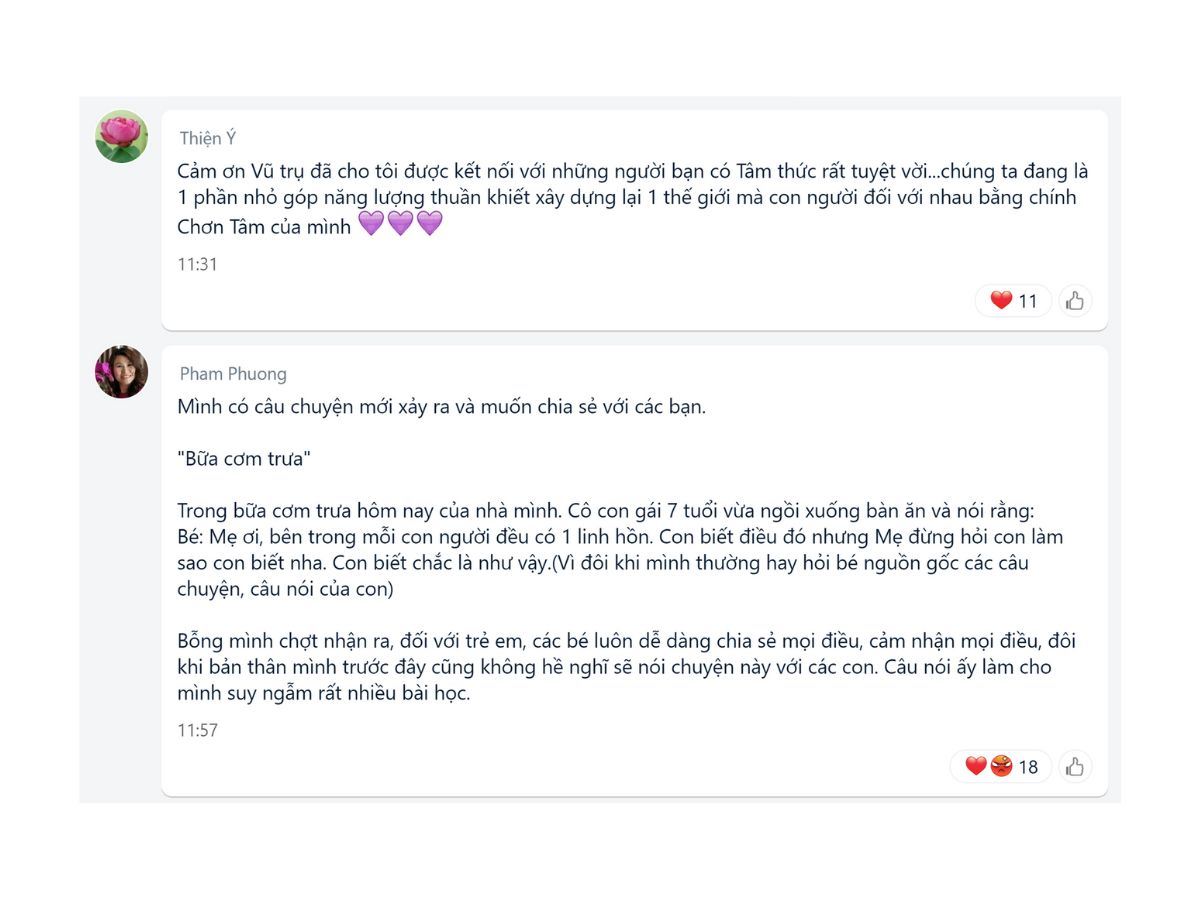Click the 11:31 message timestamp
This screenshot has width=1200, height=900.
tap(197, 265)
